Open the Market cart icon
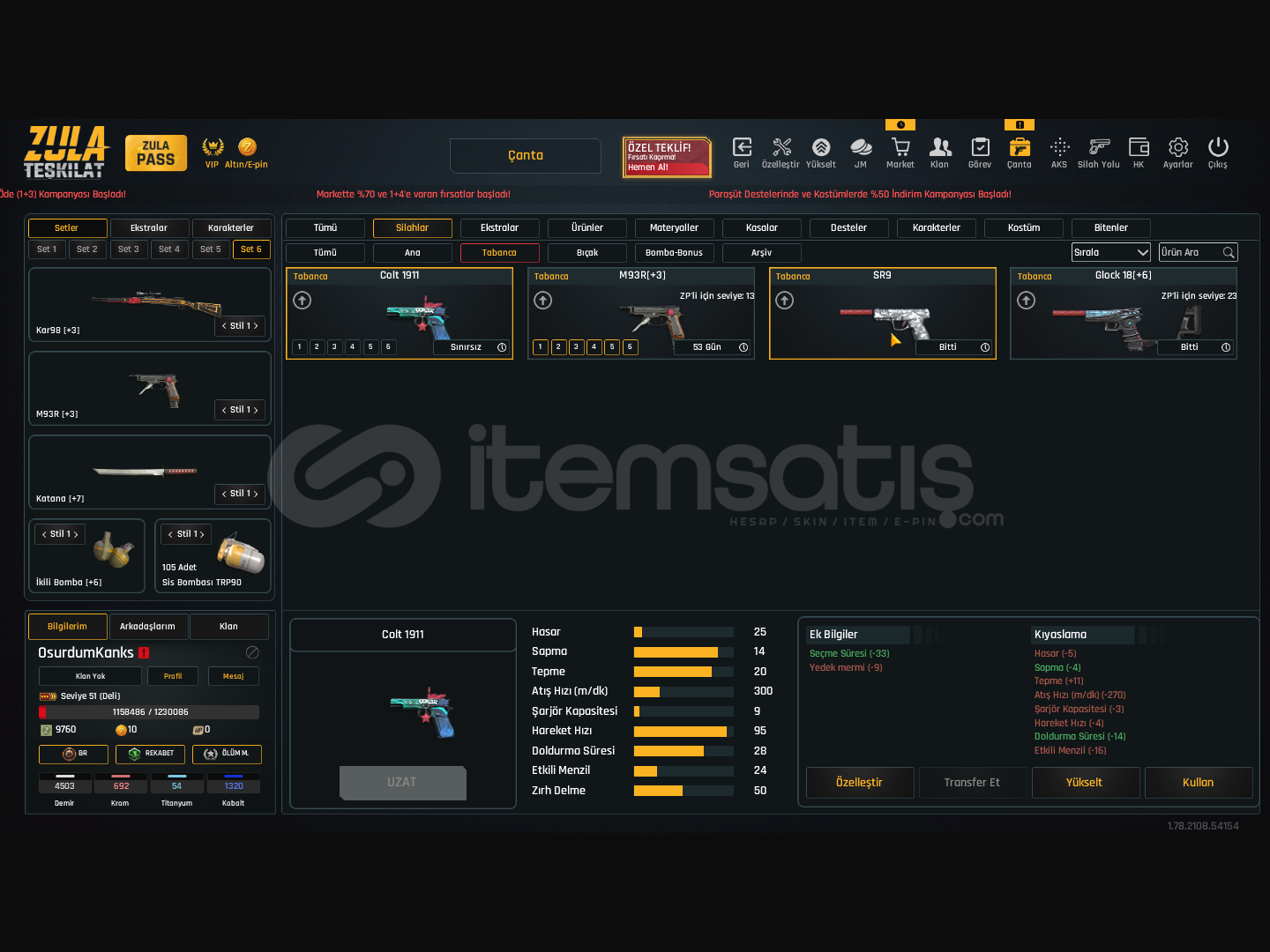The height and width of the screenshot is (952, 1270). click(x=900, y=147)
